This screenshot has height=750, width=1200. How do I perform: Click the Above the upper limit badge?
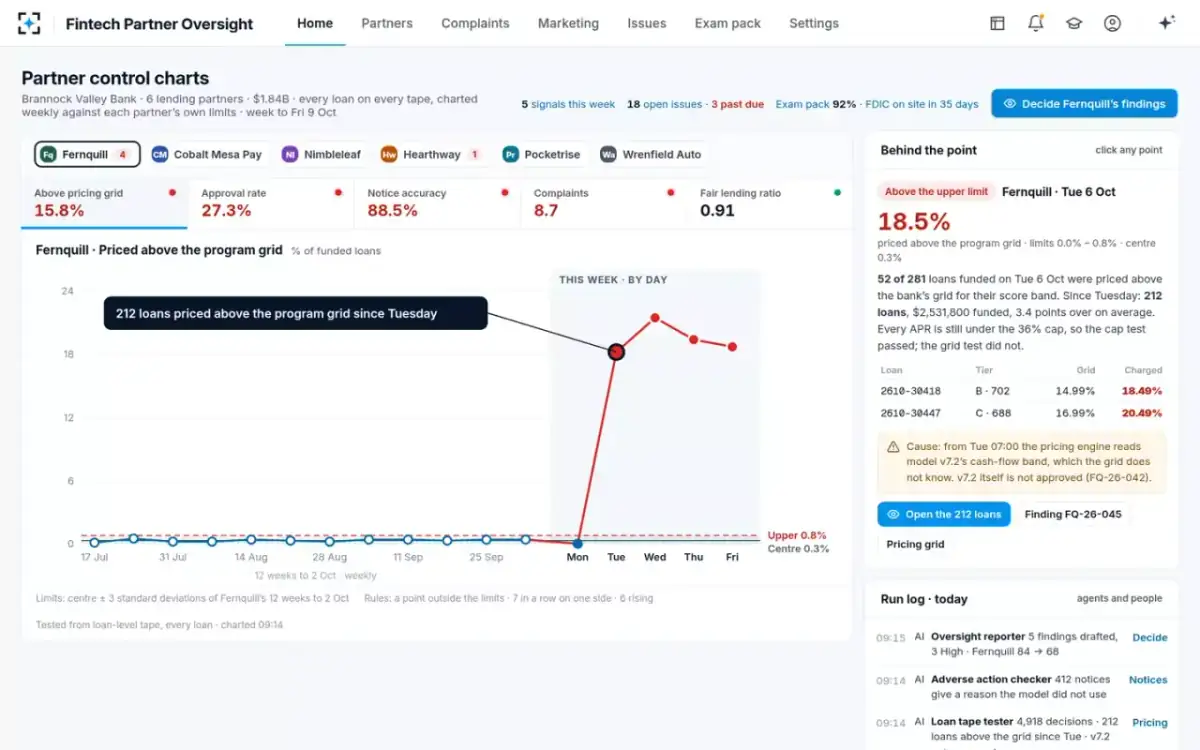point(936,192)
